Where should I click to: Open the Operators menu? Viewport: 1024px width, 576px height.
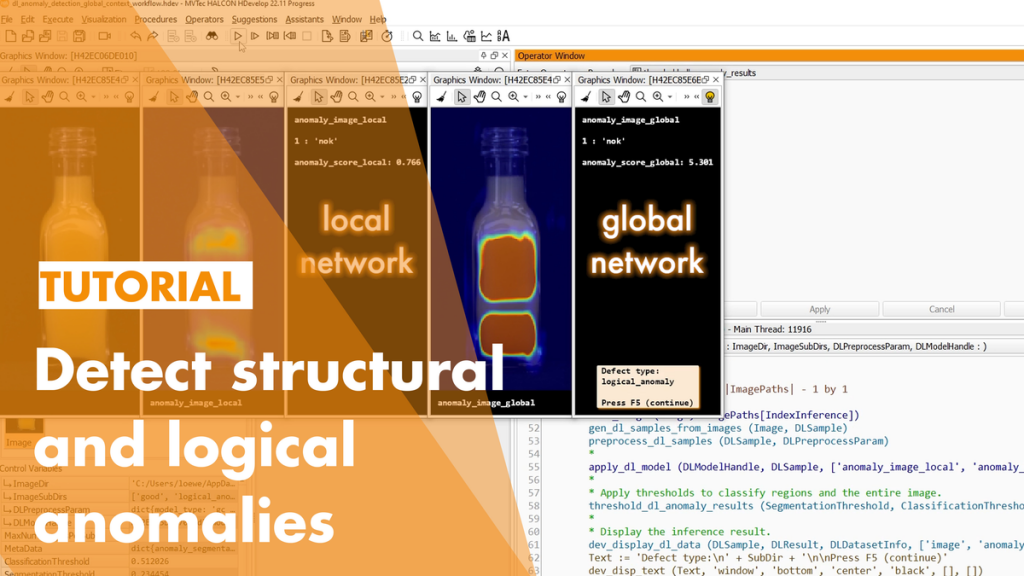pyautogui.click(x=204, y=19)
